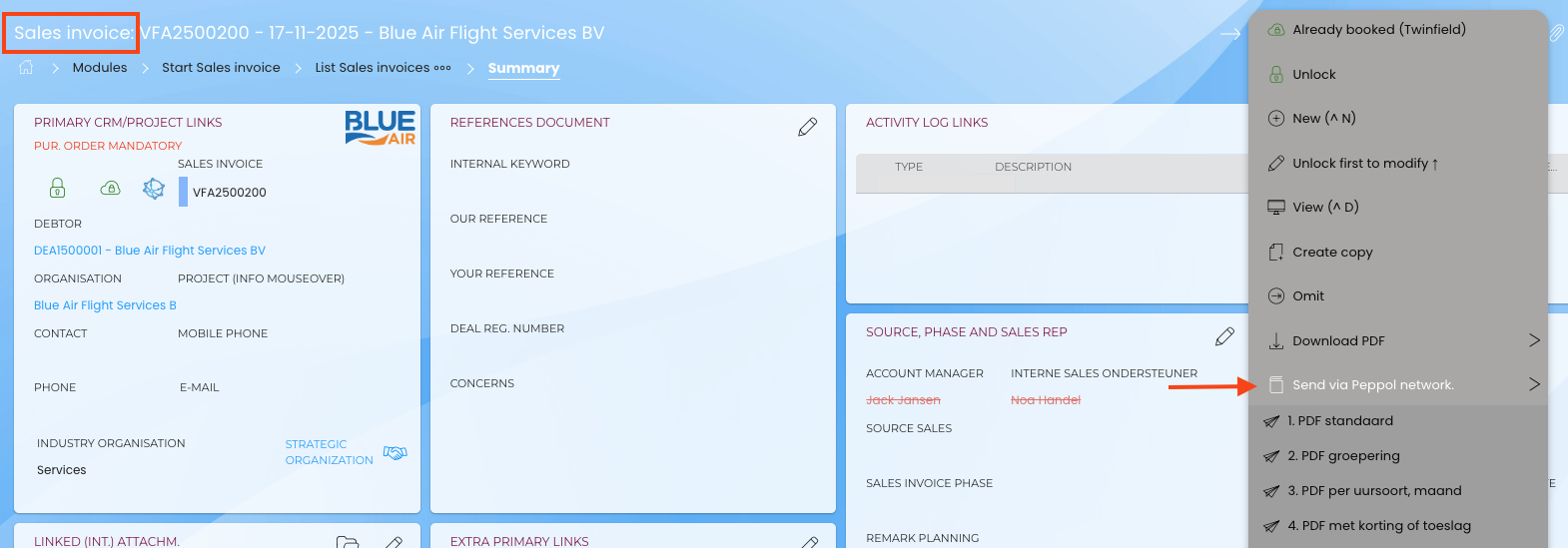1568x548 pixels.
Task: Select Unlock first to modify
Action: coord(1398,163)
